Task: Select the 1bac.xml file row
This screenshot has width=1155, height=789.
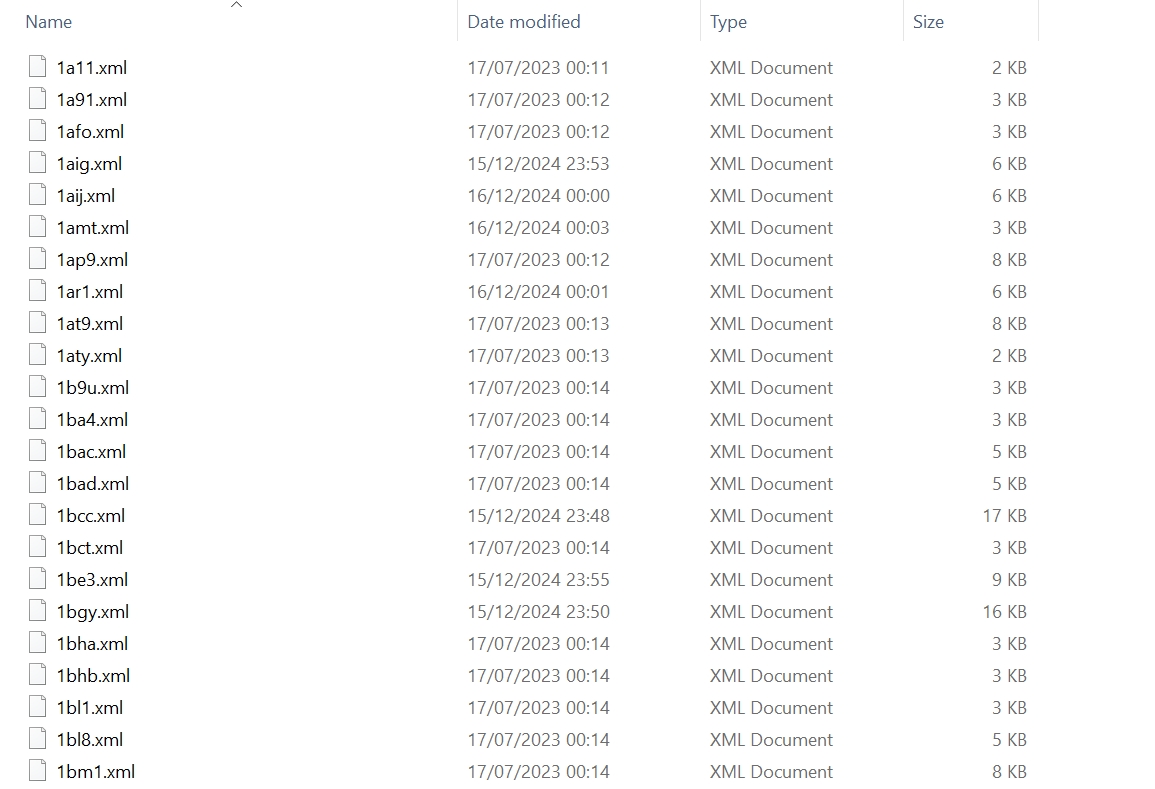Action: click(x=527, y=452)
